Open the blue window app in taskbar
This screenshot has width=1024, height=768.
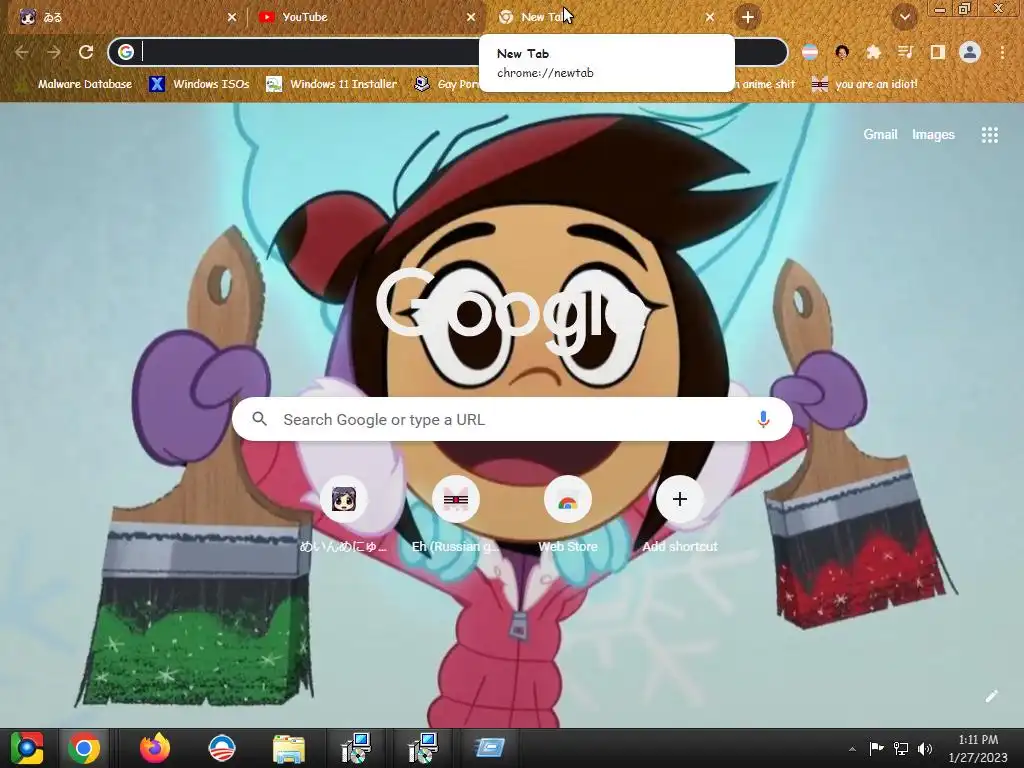[490, 748]
